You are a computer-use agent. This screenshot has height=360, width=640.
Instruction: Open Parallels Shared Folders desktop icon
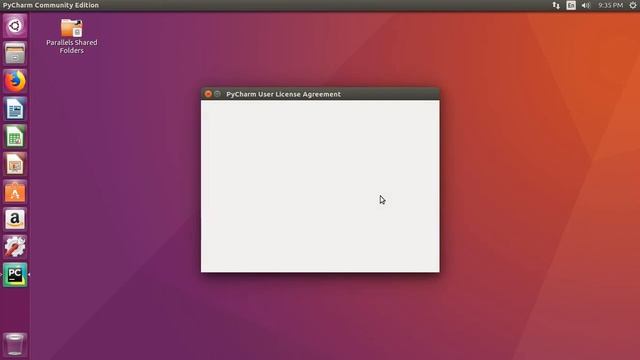coord(71,36)
